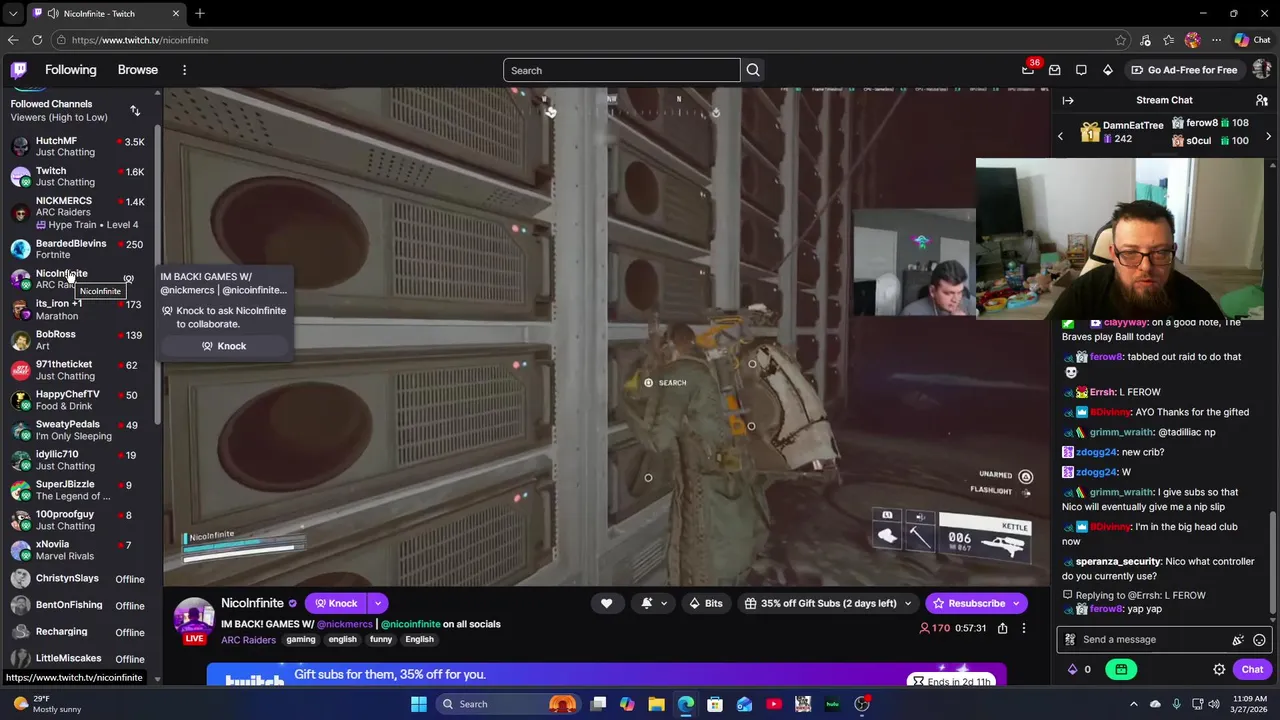
Task: Click the Twitch search input field
Action: (621, 70)
